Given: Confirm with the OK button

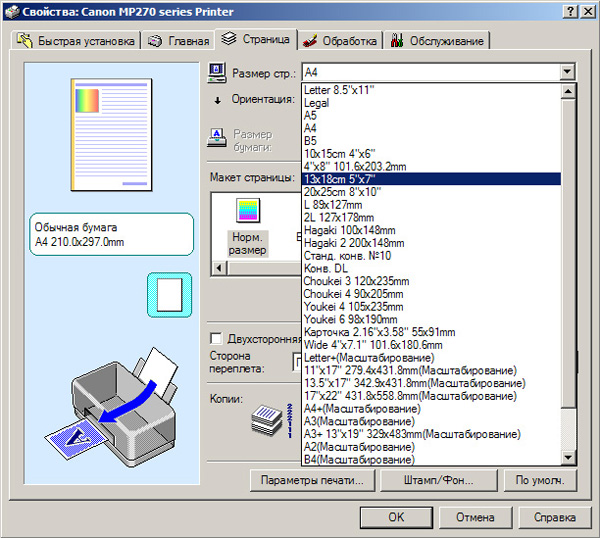Looking at the screenshot, I should pyautogui.click(x=396, y=517).
